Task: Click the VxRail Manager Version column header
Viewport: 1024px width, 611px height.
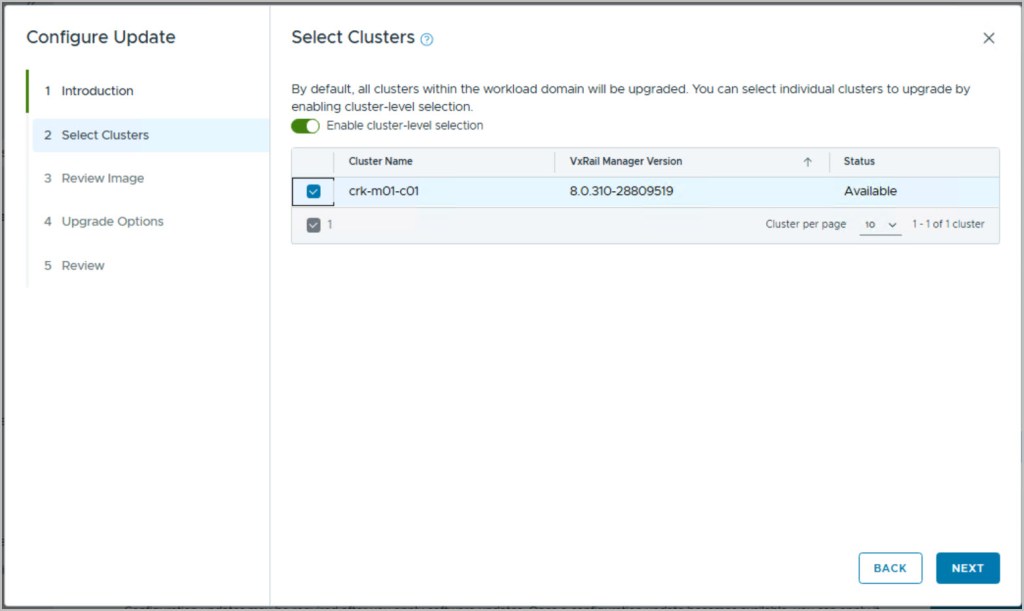Action: click(x=626, y=162)
